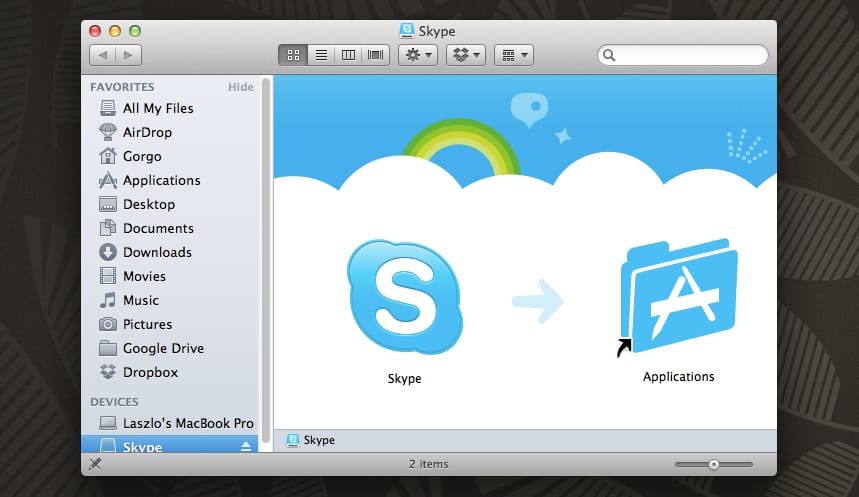Click the Google Drive folder icon
Screen dimensions: 859x497
pos(107,348)
